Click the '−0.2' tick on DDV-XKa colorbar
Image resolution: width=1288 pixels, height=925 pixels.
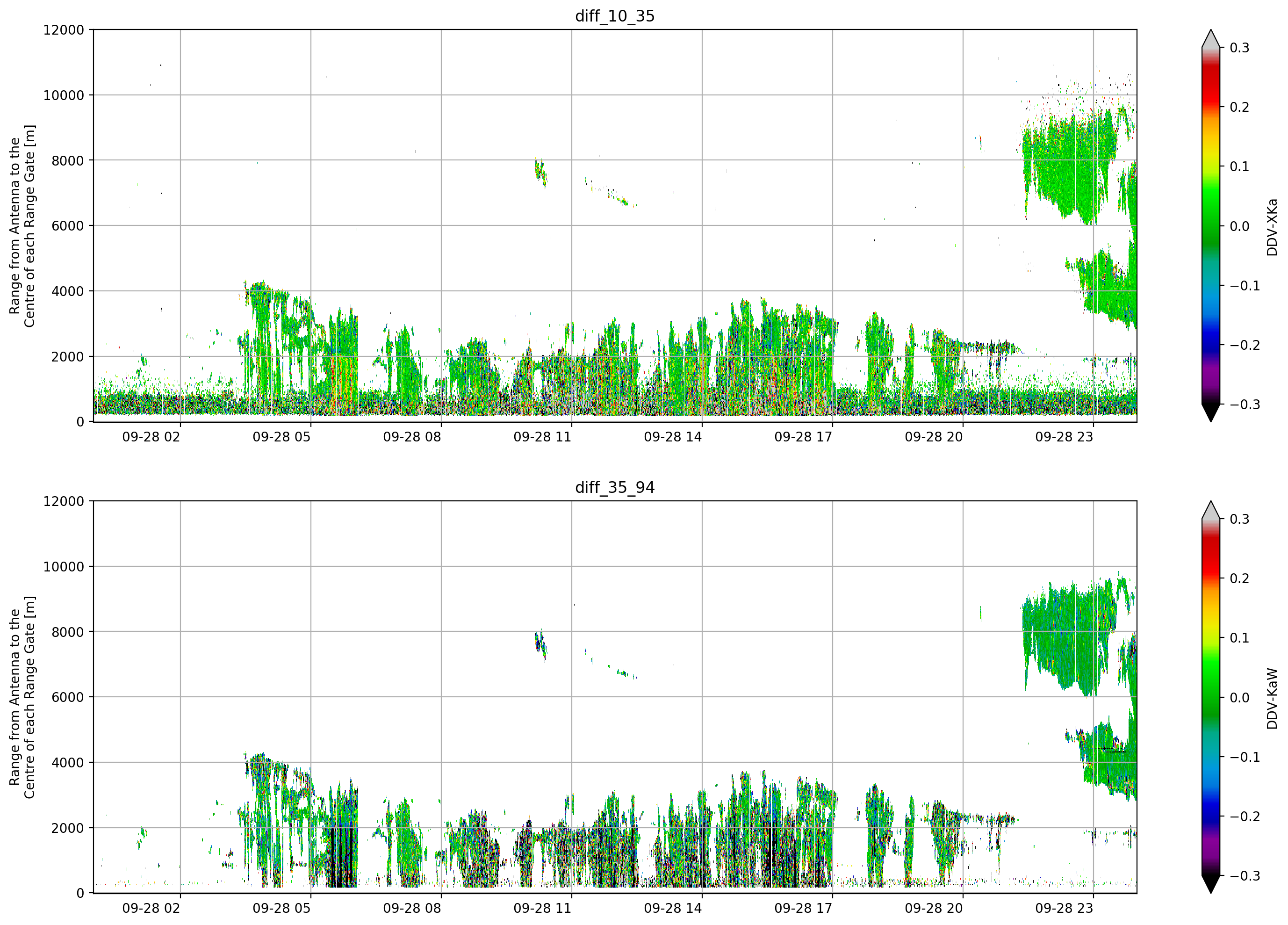(x=1245, y=346)
